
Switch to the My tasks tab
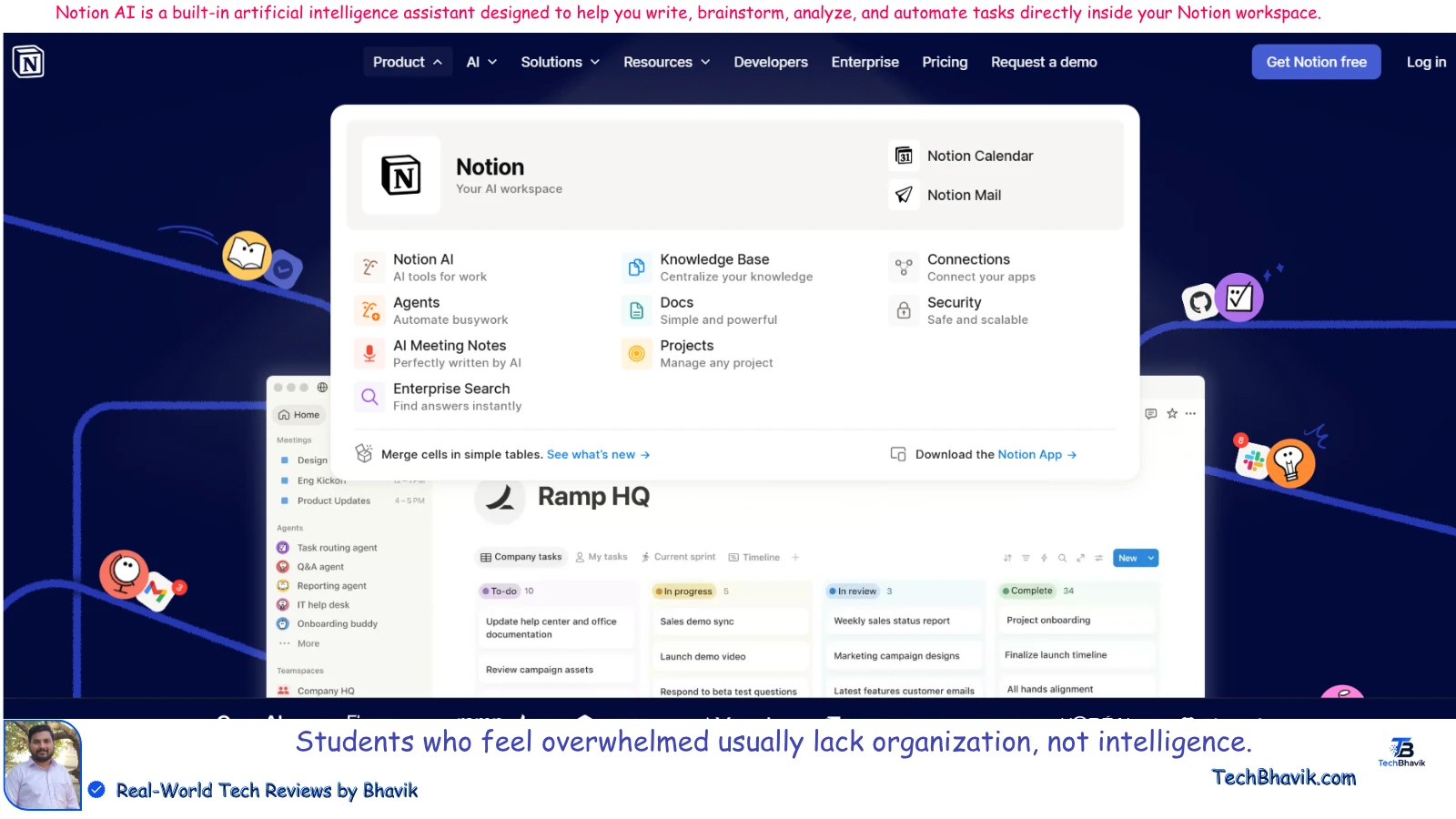tap(602, 557)
